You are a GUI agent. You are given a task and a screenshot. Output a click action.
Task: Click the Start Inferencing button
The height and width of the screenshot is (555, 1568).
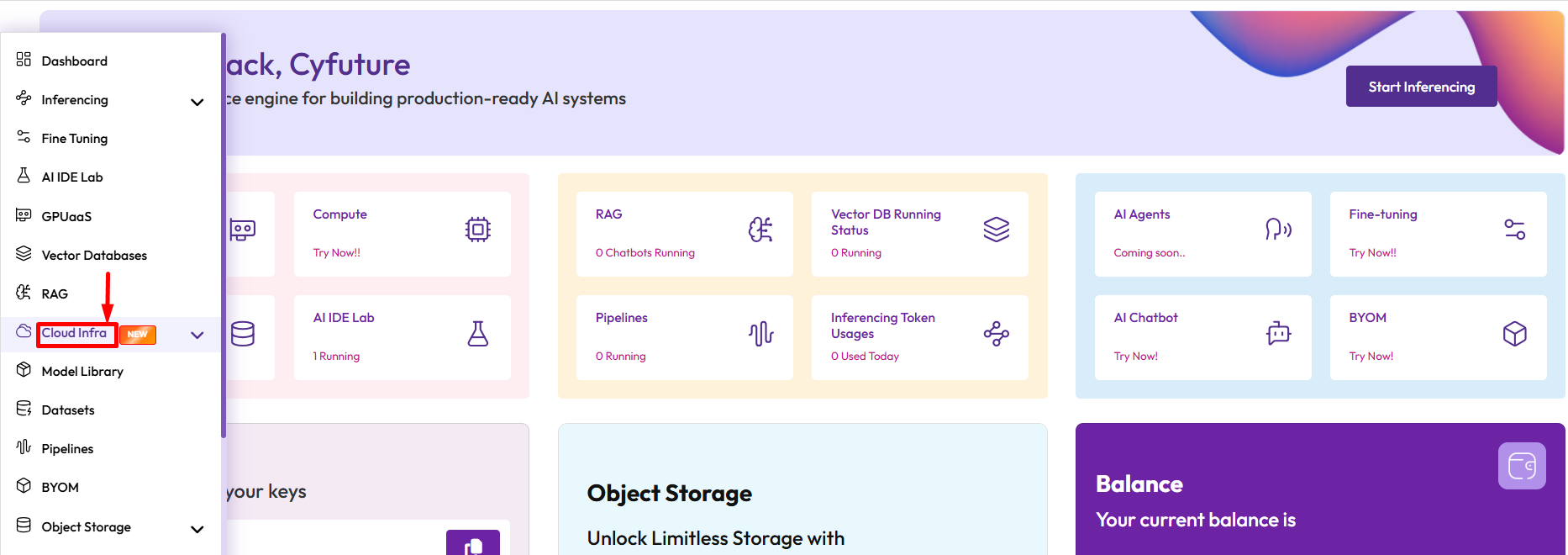1421,87
